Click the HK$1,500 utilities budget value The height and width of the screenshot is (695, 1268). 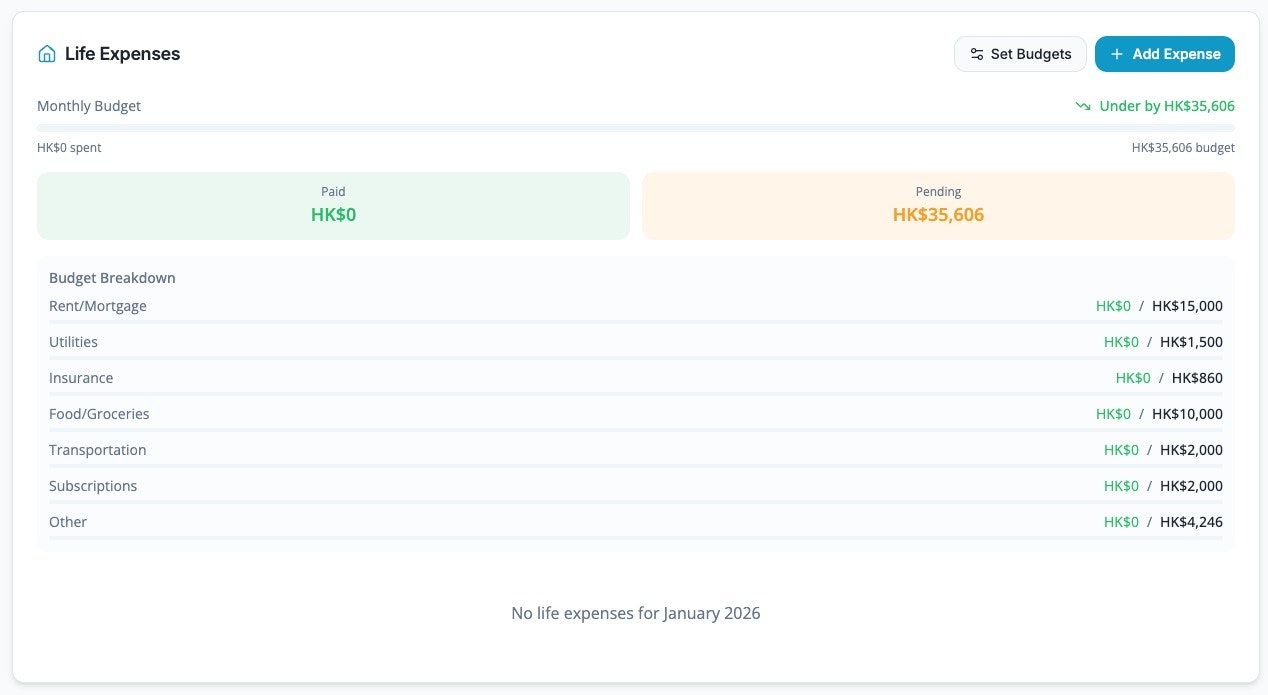click(1191, 342)
